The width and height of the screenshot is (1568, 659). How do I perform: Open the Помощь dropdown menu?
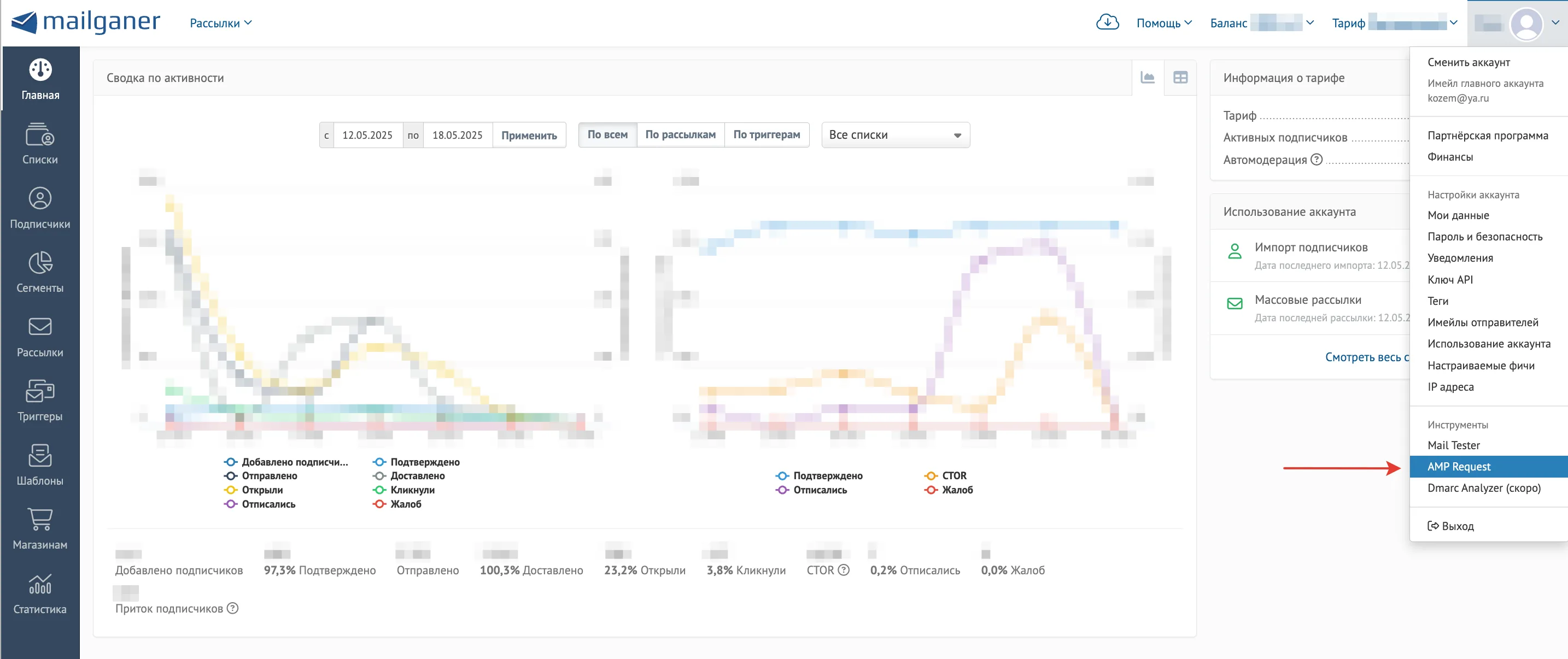(1164, 23)
